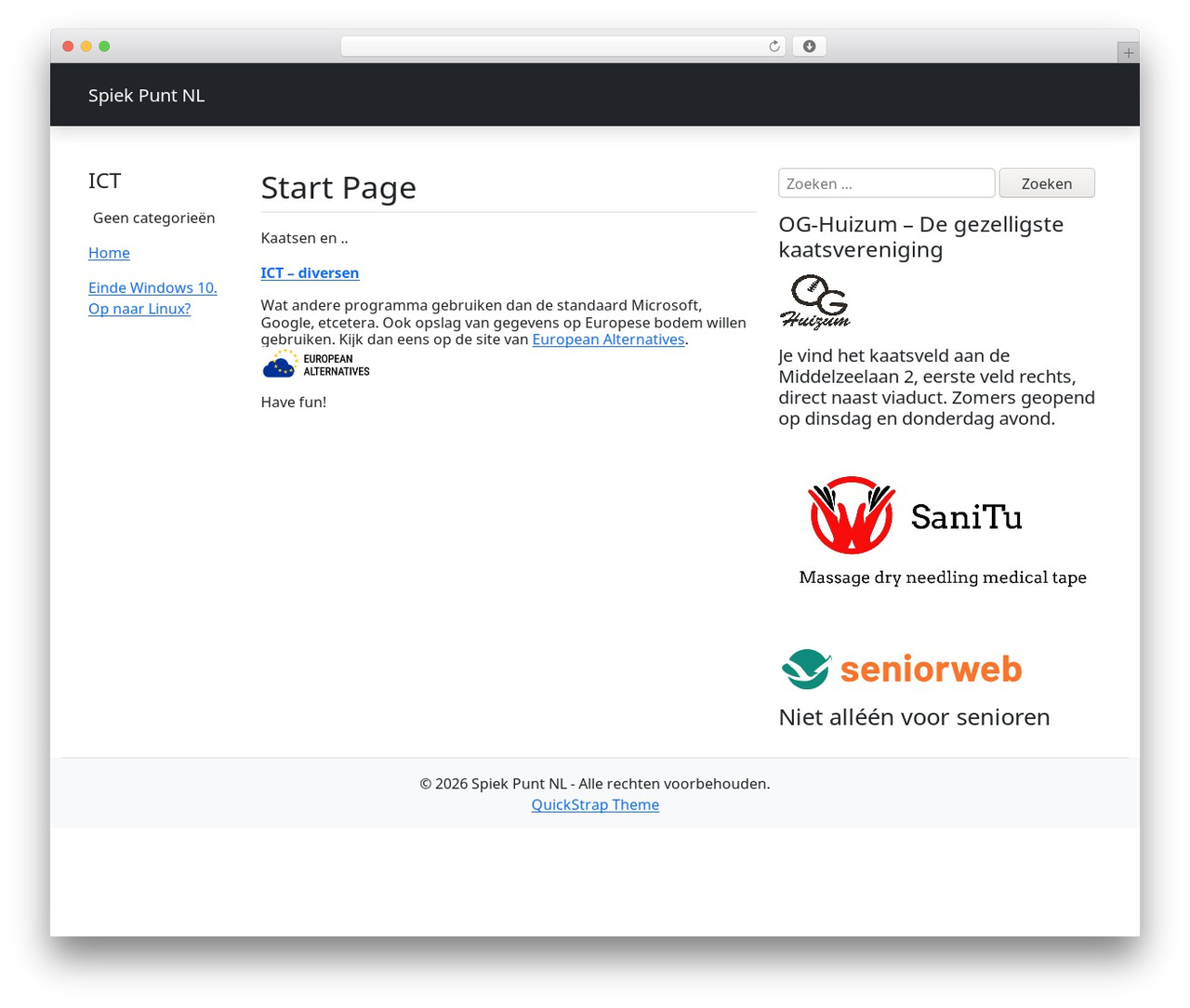Open the QuickStrap Theme footer link
Screen dimensions: 1190x1008
595,804
